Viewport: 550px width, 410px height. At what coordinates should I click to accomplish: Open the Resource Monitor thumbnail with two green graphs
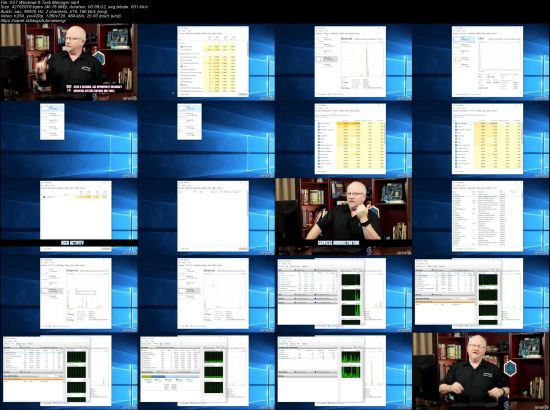tap(343, 371)
